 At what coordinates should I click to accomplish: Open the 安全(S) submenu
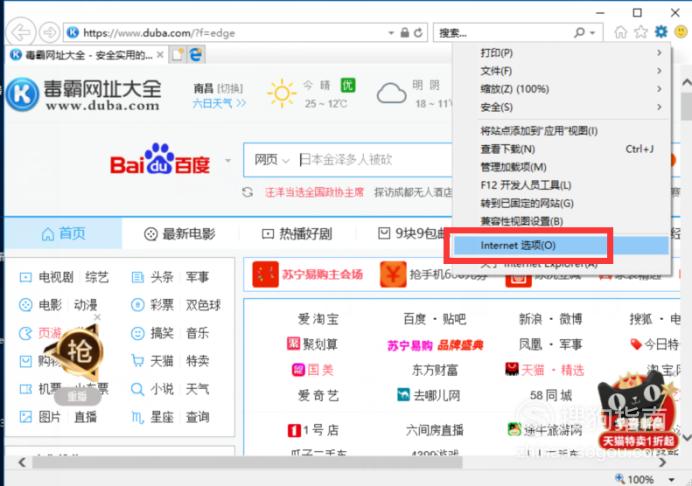[x=572, y=107]
